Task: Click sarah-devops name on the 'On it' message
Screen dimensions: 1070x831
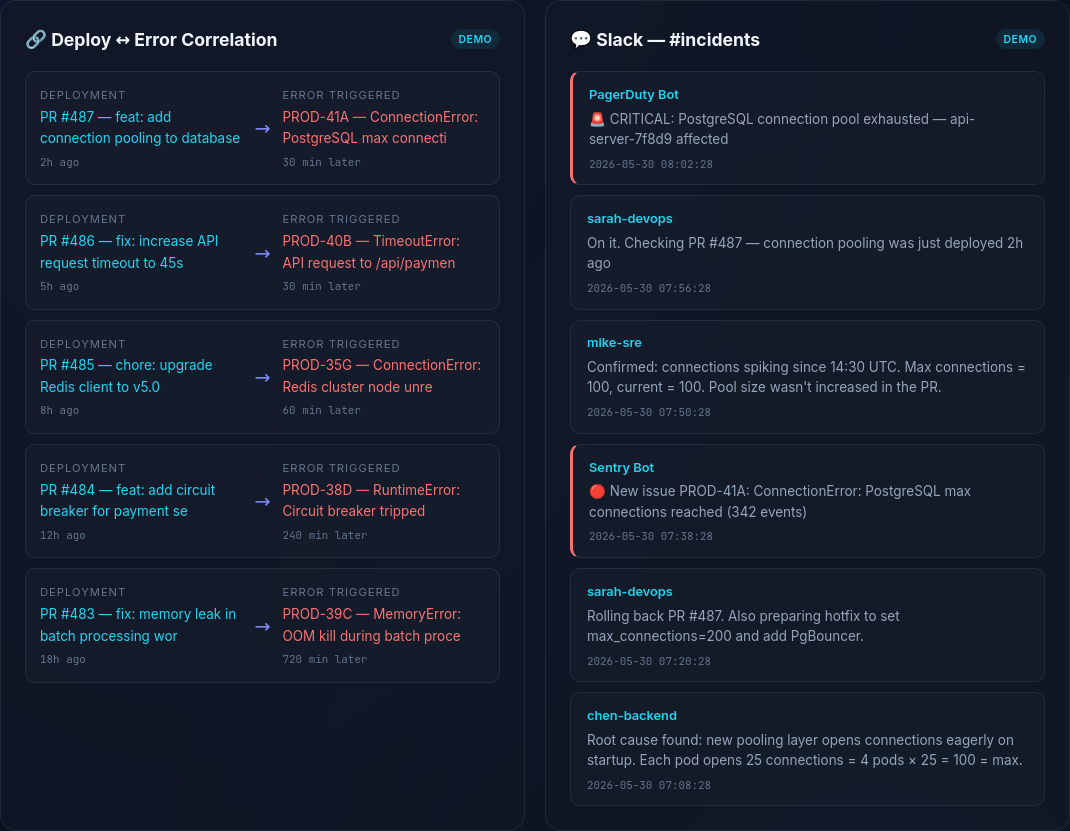Action: [629, 219]
